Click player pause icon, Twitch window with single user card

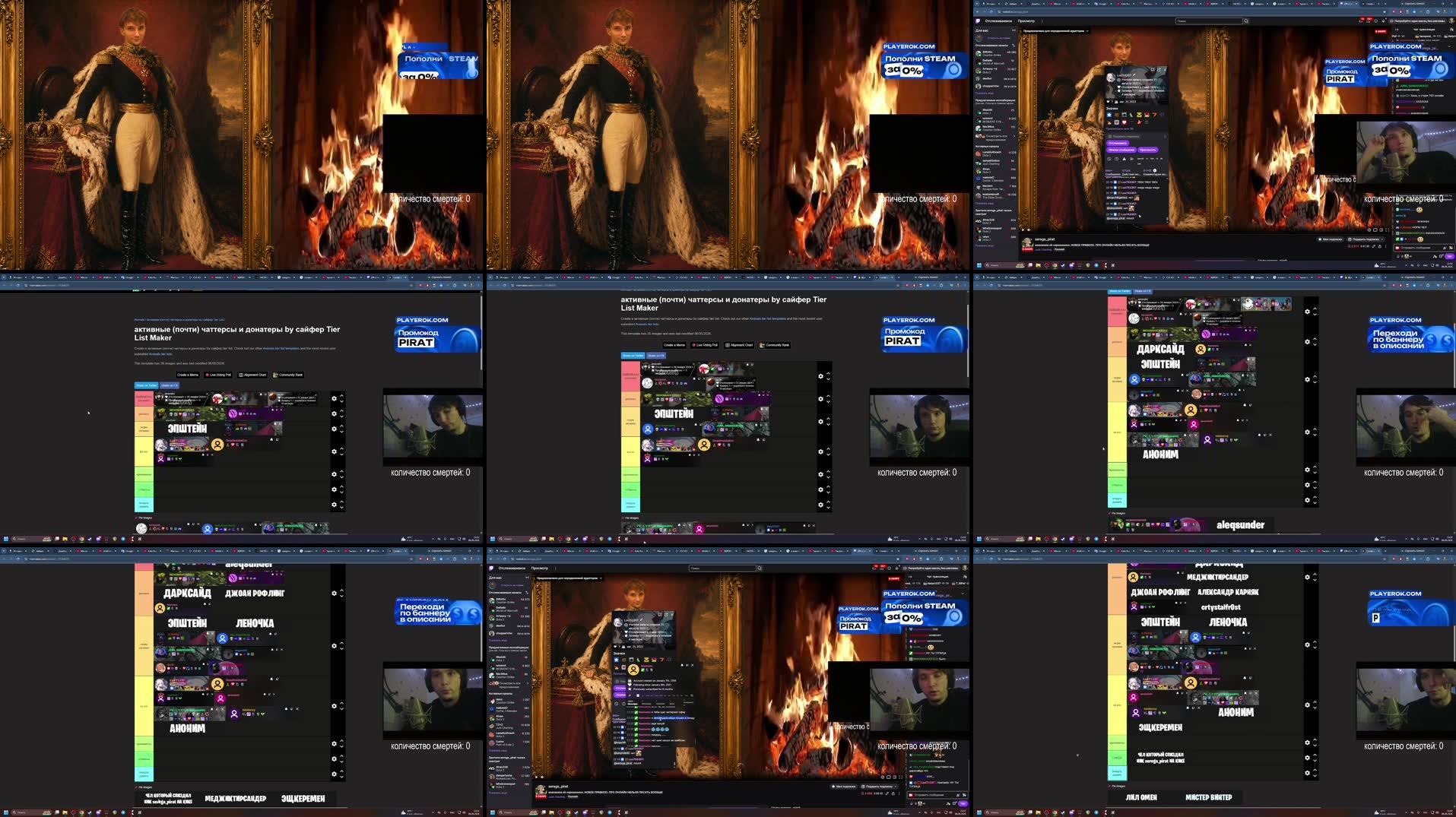pos(1023,230)
